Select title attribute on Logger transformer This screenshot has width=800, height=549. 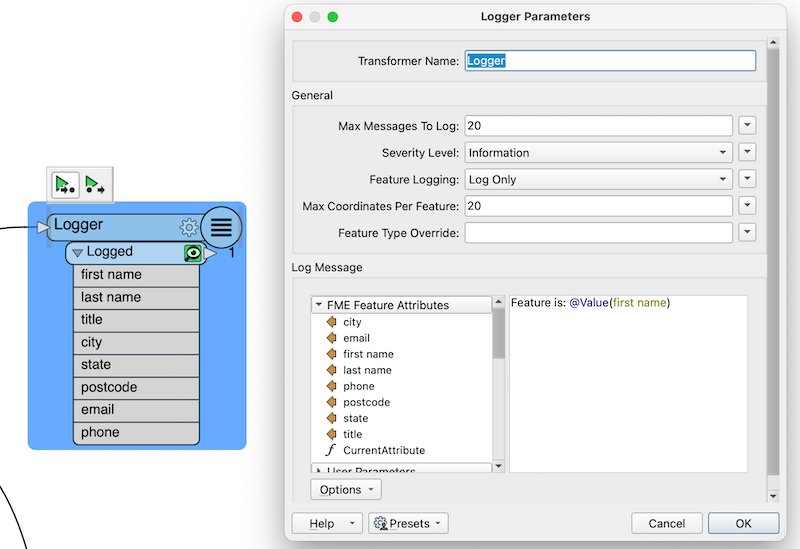click(x=136, y=320)
